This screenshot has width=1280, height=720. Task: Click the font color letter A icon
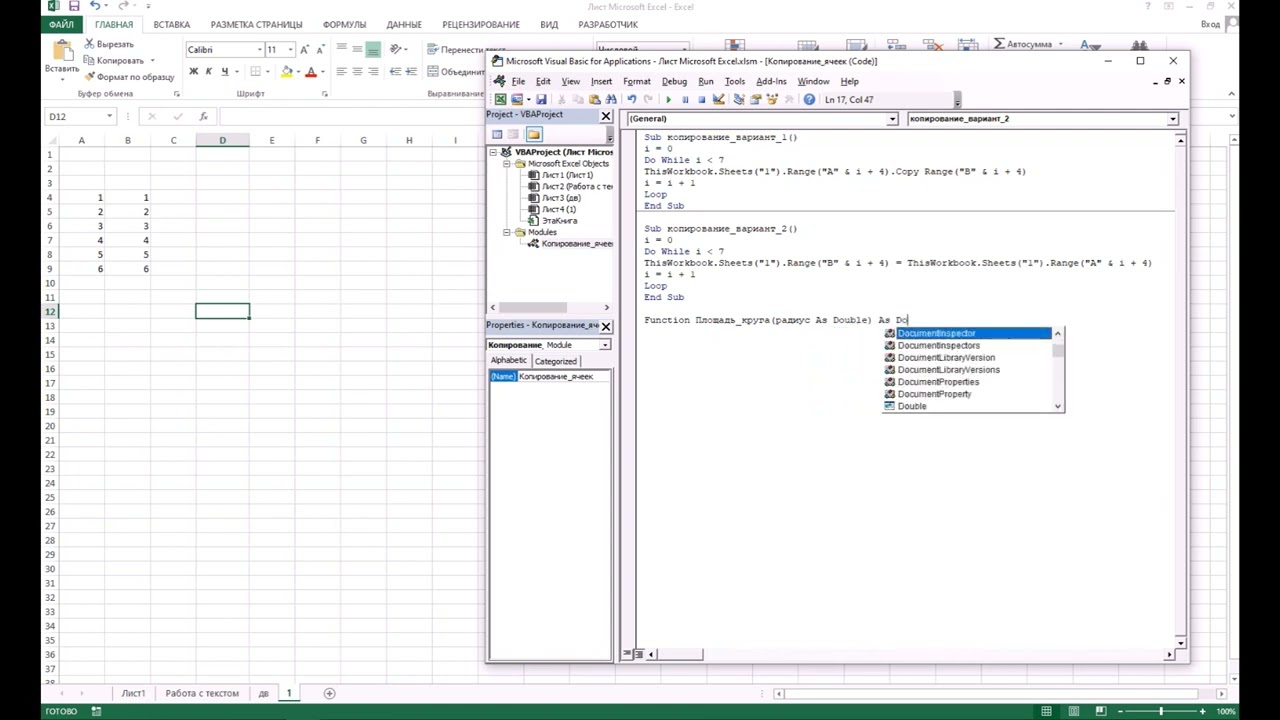point(311,71)
